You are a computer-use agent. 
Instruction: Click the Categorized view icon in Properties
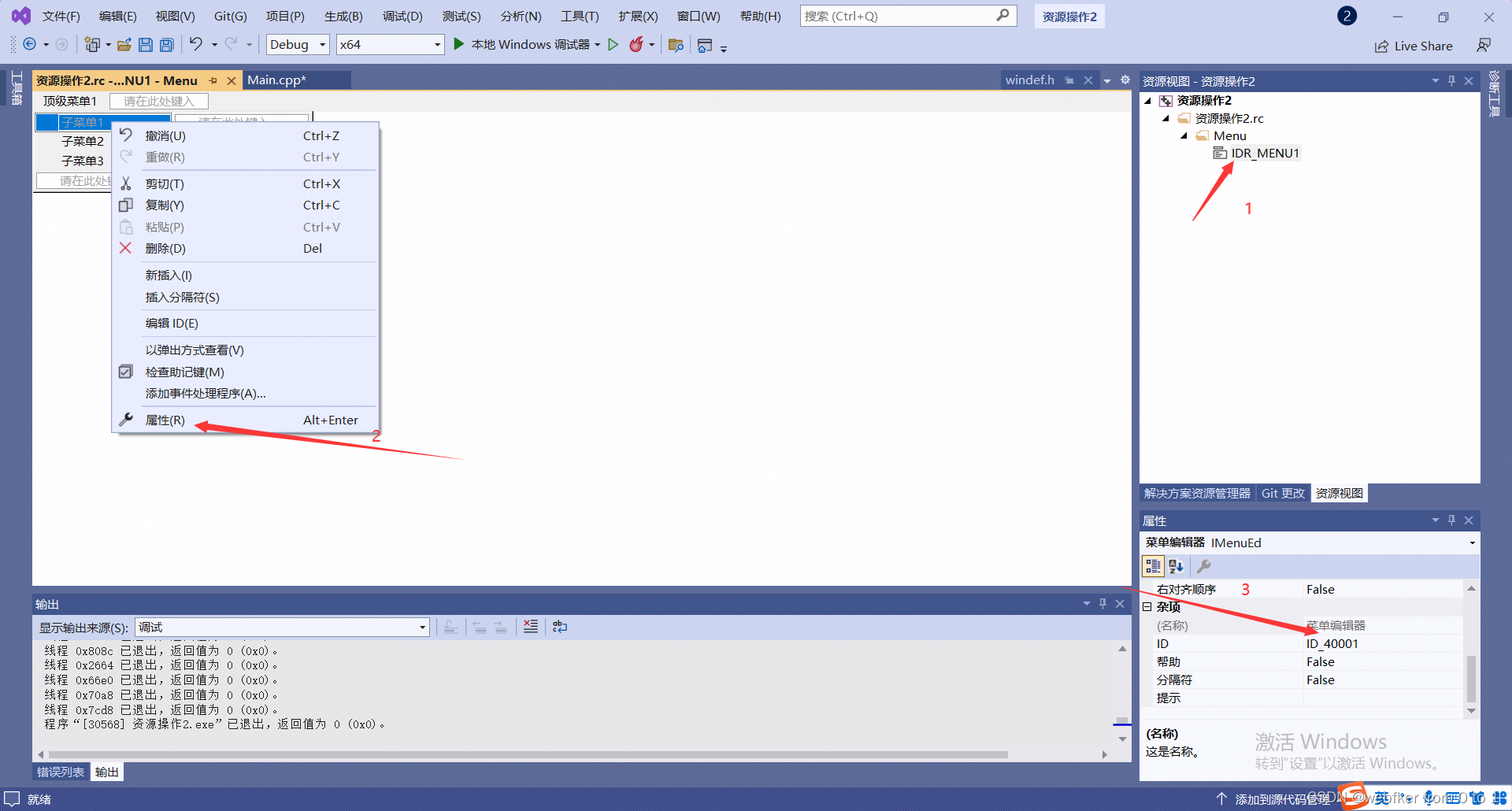click(1153, 566)
